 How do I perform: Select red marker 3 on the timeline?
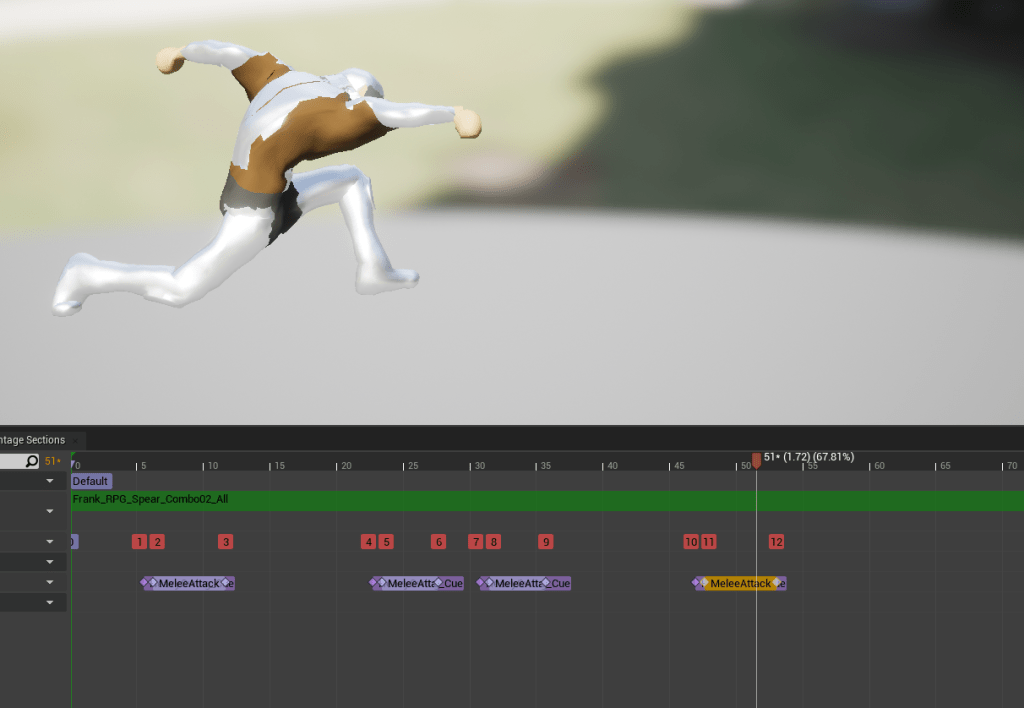(226, 542)
